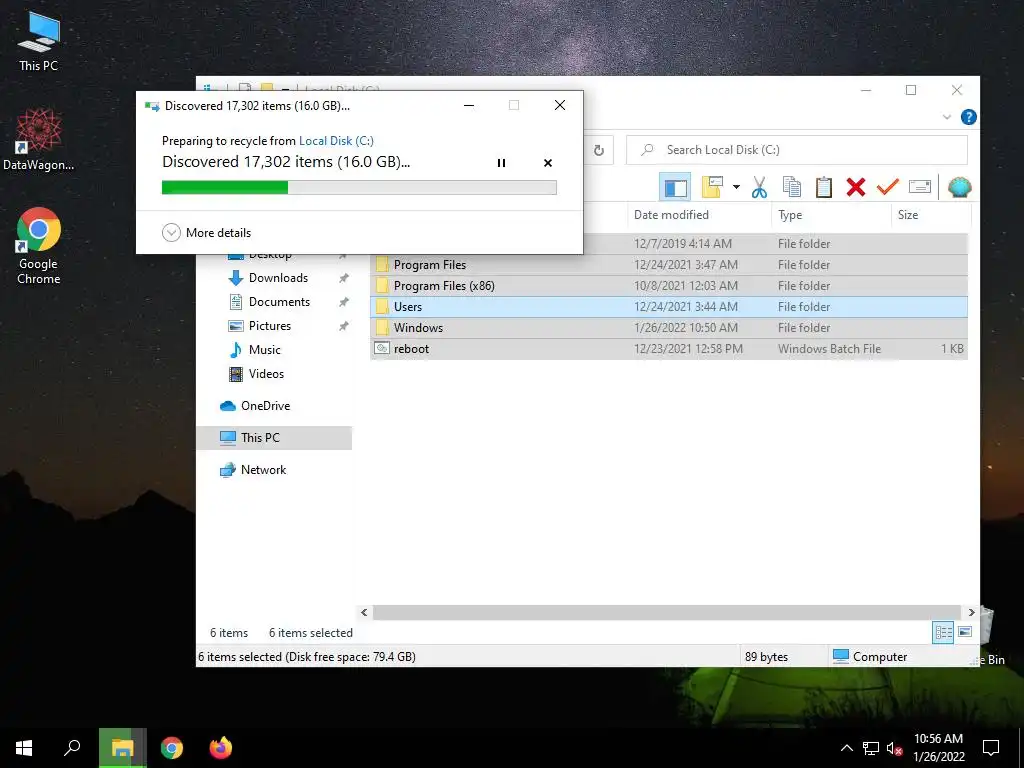The width and height of the screenshot is (1024, 768).
Task: Click the muted volume tray icon
Action: click(894, 748)
